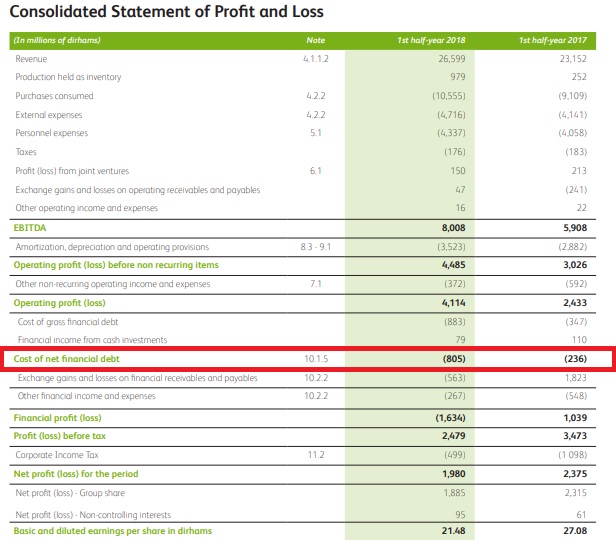Click 'Net profit (loss) for the period' label
The width and height of the screenshot is (616, 540).
tap(76, 474)
